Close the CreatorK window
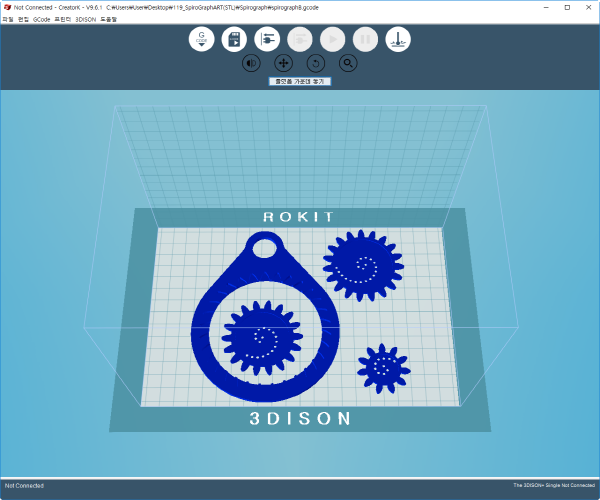This screenshot has width=600, height=500. coord(589,7)
